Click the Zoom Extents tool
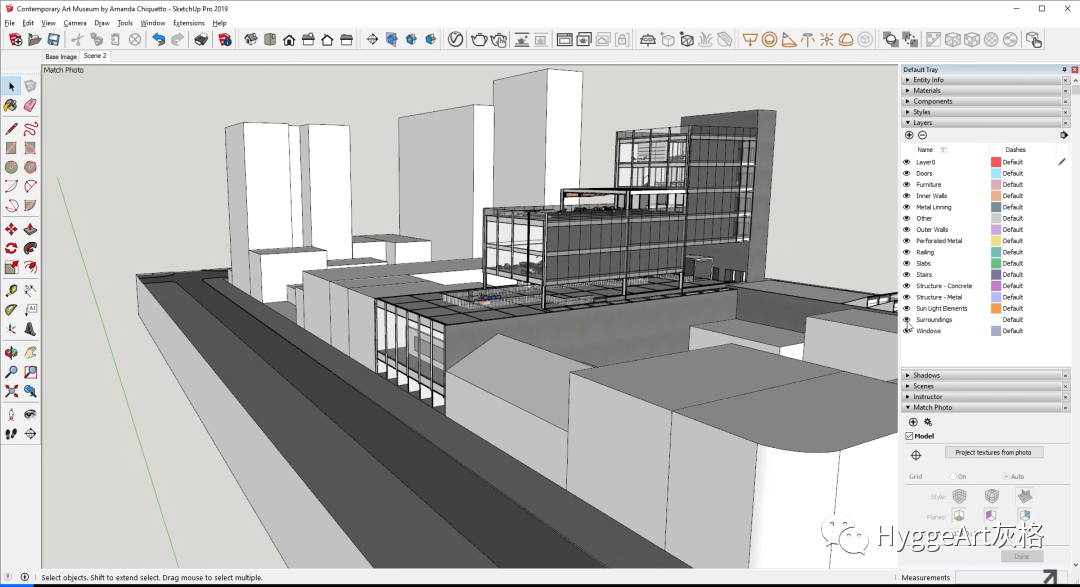Viewport: 1080px width, 587px height. point(11,391)
